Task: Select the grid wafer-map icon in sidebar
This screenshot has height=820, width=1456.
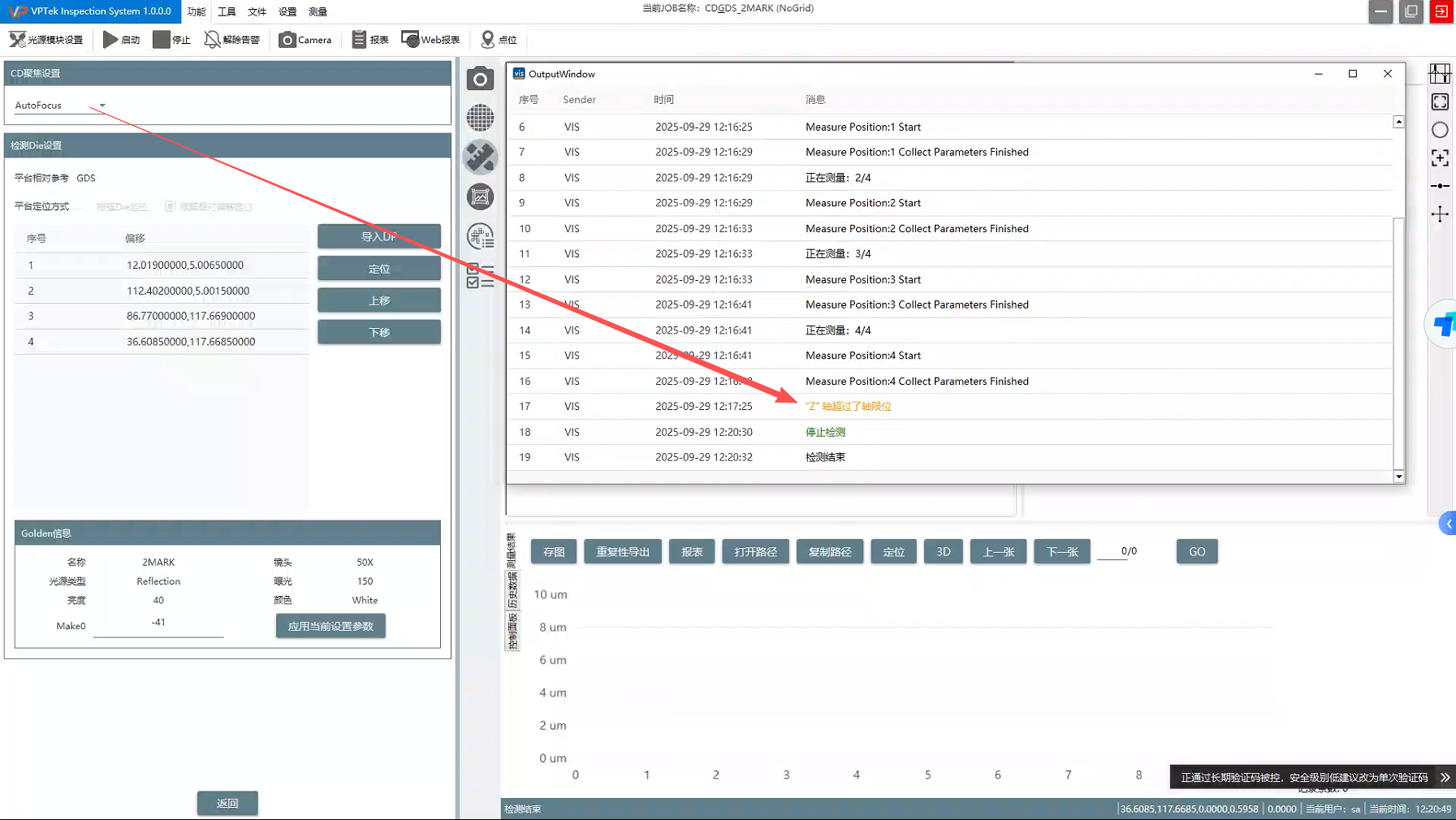Action: tap(480, 118)
